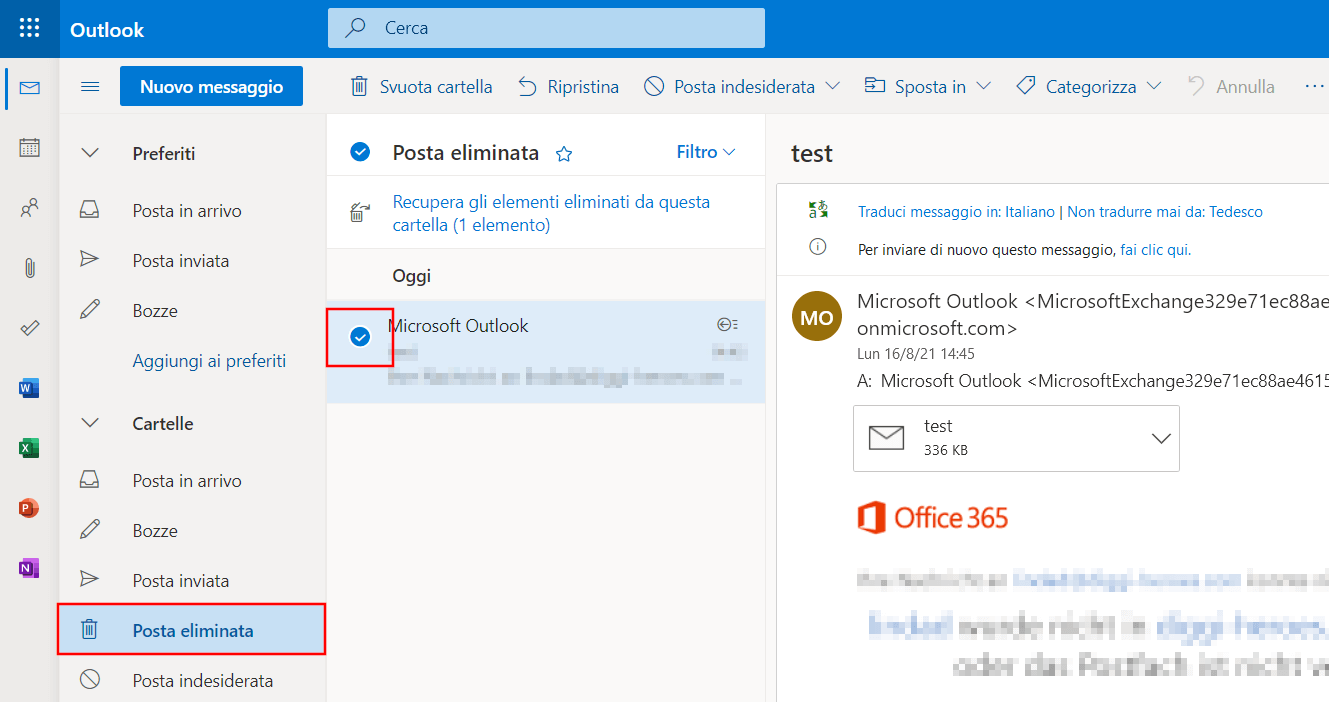This screenshot has width=1329, height=702.
Task: Click the fai clic qui link
Action: [1155, 249]
